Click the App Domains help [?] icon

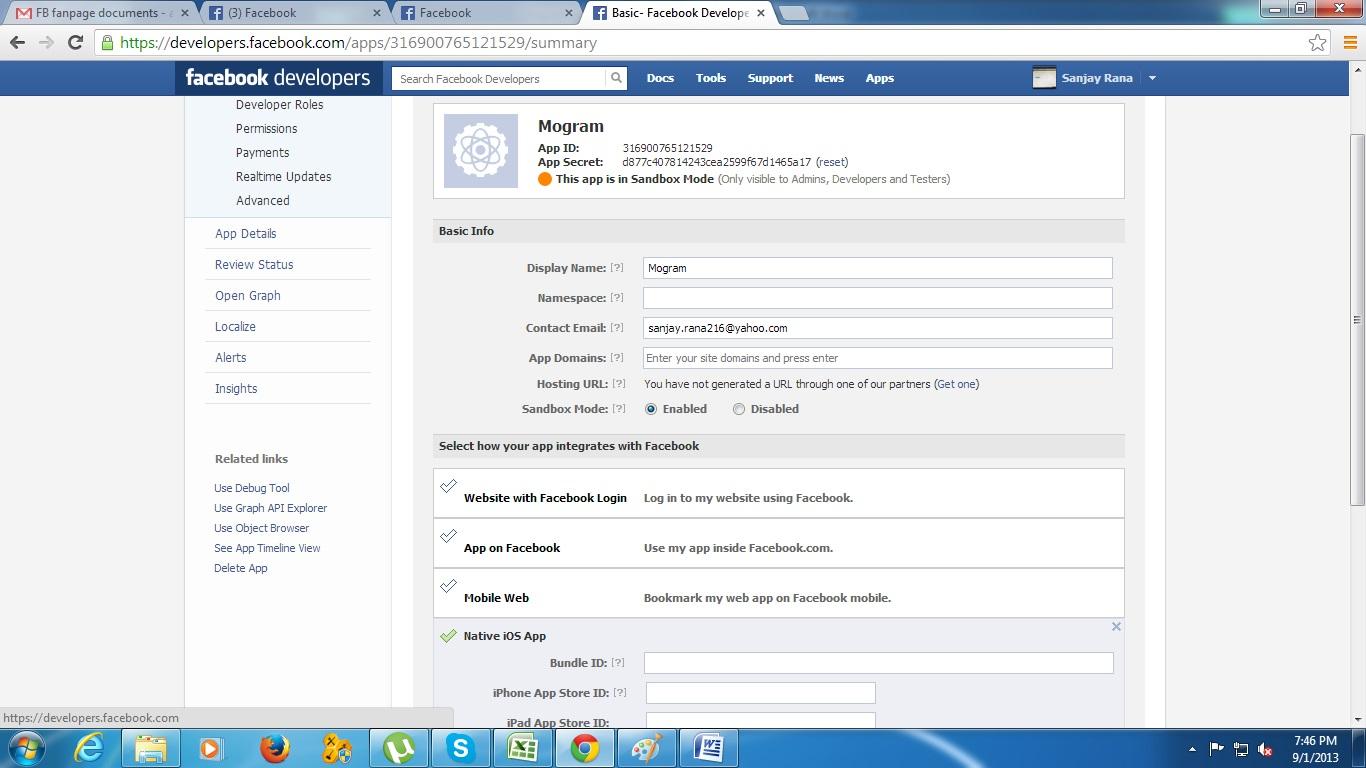pos(617,358)
